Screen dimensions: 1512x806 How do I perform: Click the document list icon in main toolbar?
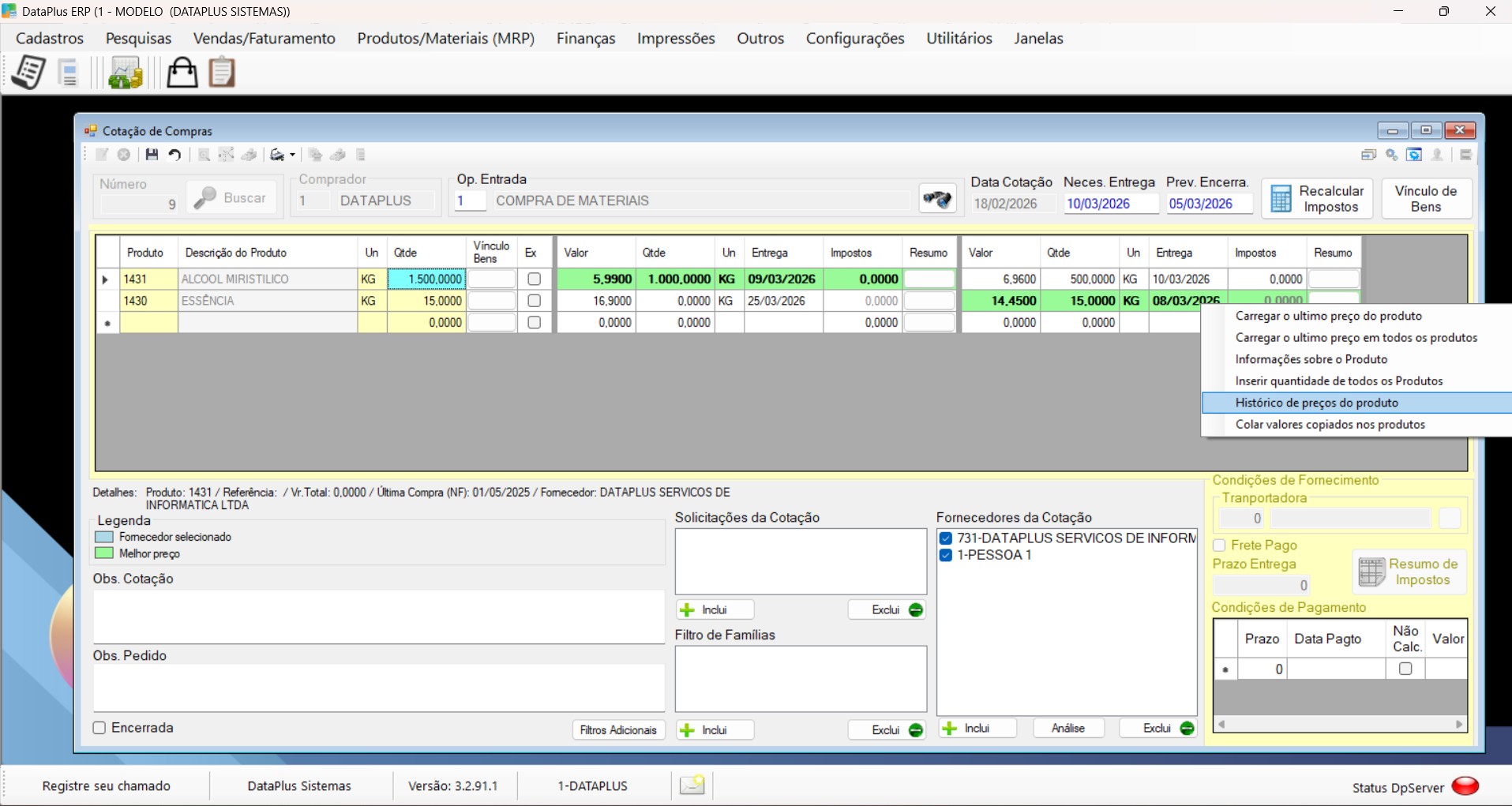(x=69, y=73)
